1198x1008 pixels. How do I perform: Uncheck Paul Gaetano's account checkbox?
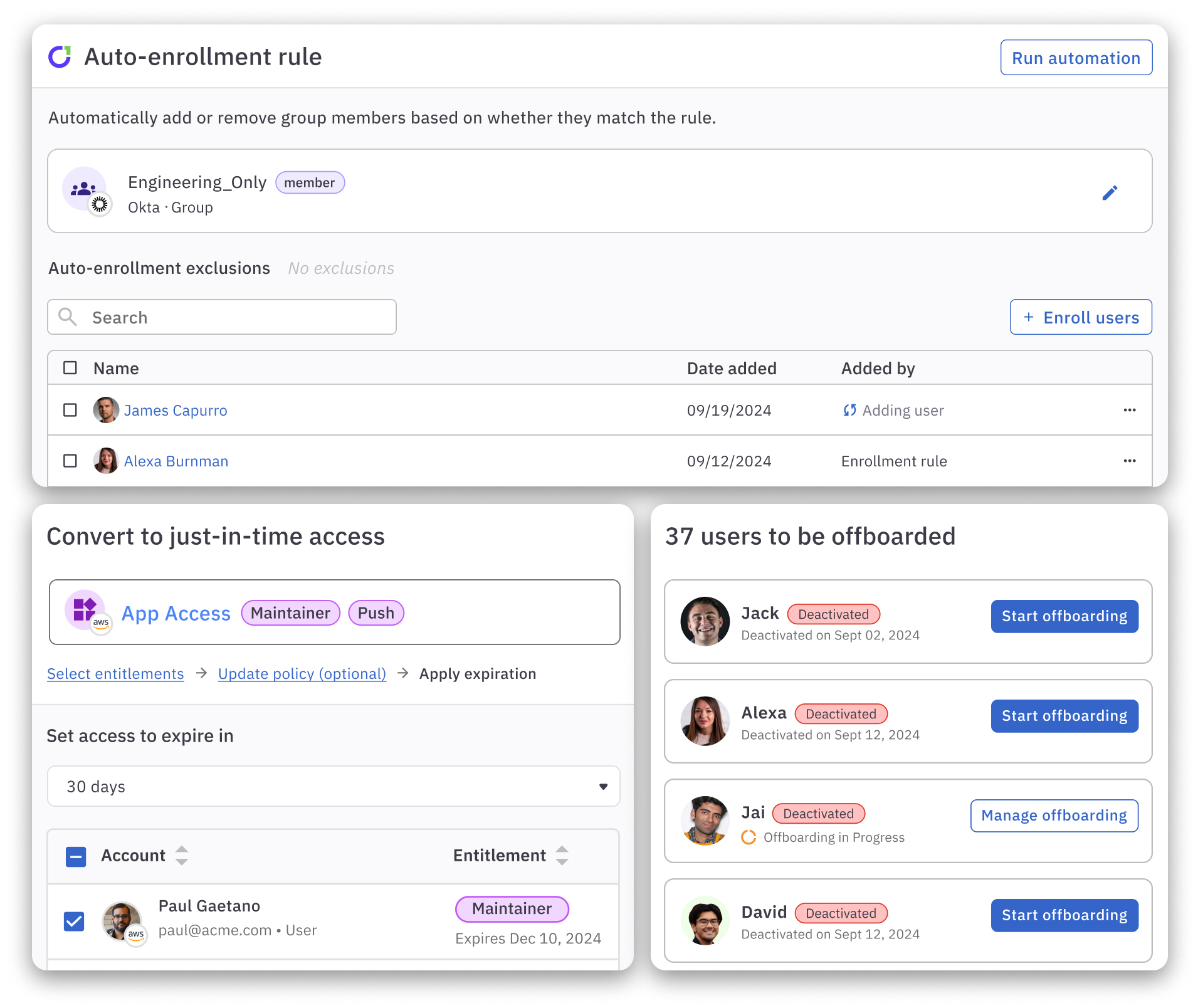[x=75, y=921]
